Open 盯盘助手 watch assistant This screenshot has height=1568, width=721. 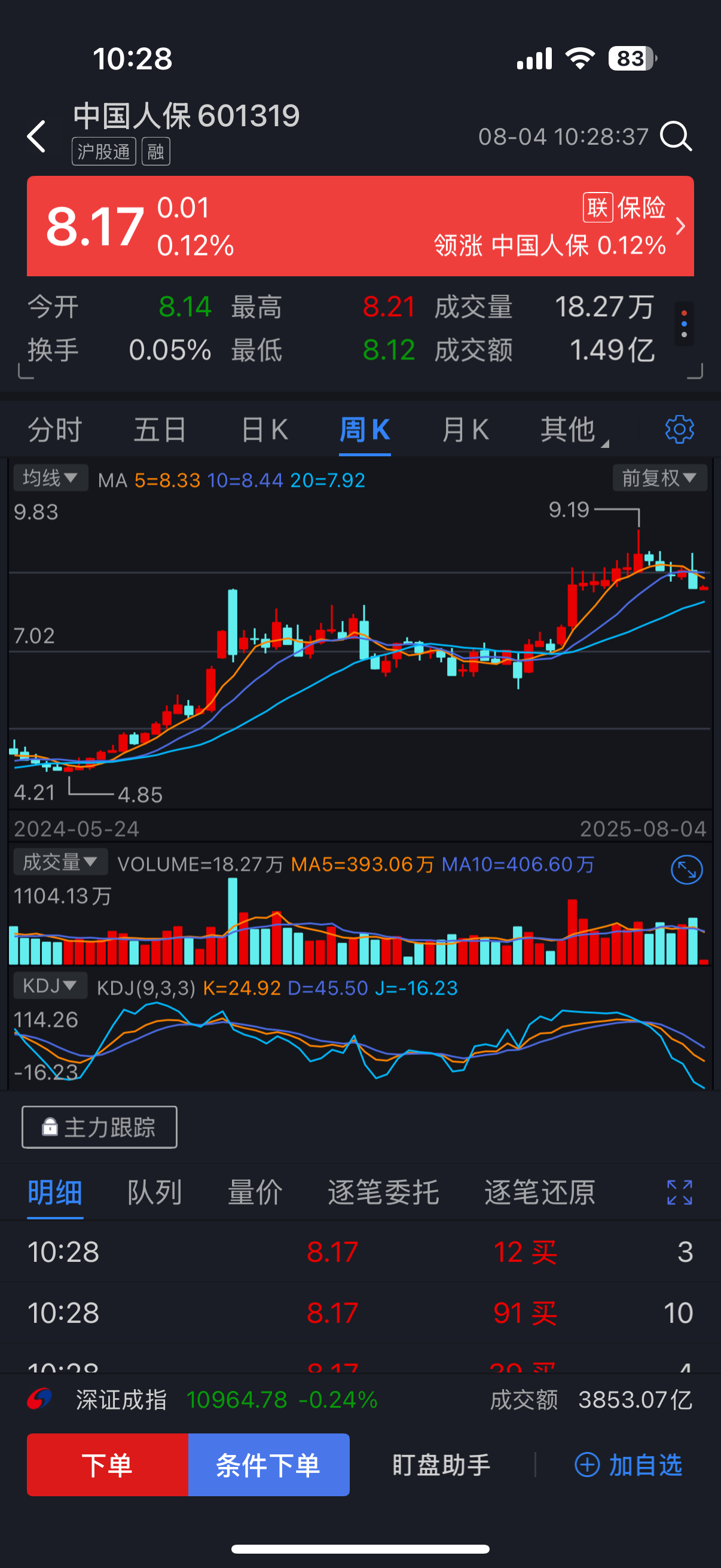click(441, 1465)
